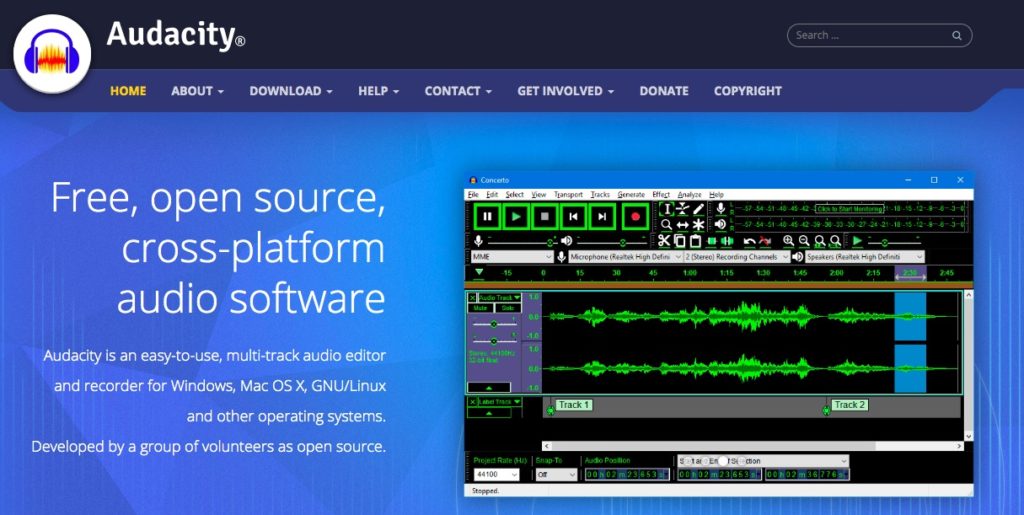Select the I-beam Selection tool
Image resolution: width=1024 pixels, height=515 pixels.
point(666,209)
